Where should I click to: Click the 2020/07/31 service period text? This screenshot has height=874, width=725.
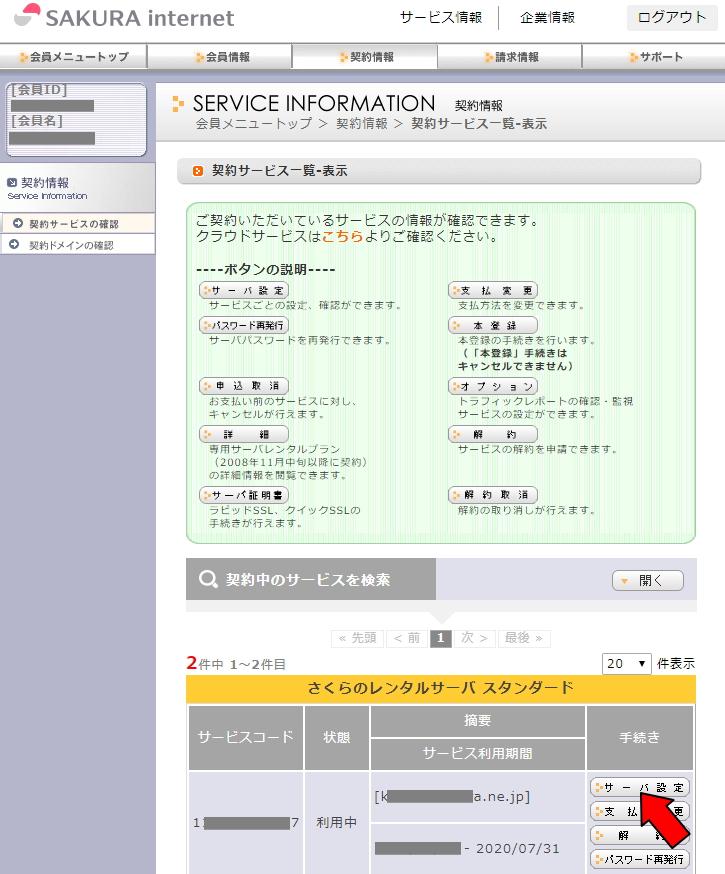click(x=517, y=848)
